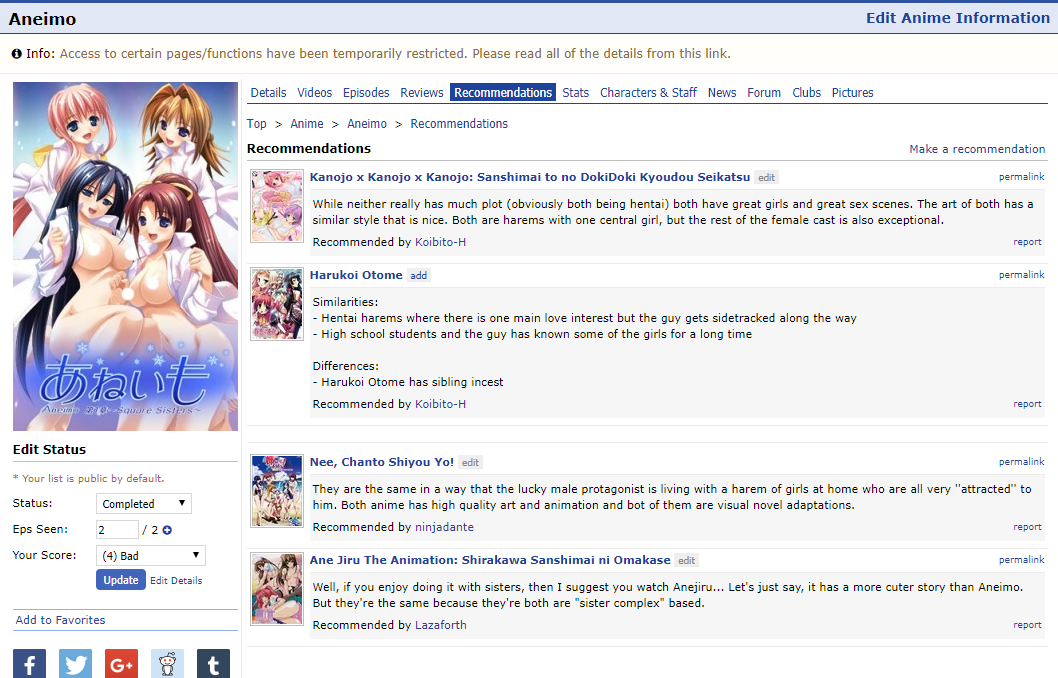Open the Forum tab
The width and height of the screenshot is (1058, 678).
point(764,92)
